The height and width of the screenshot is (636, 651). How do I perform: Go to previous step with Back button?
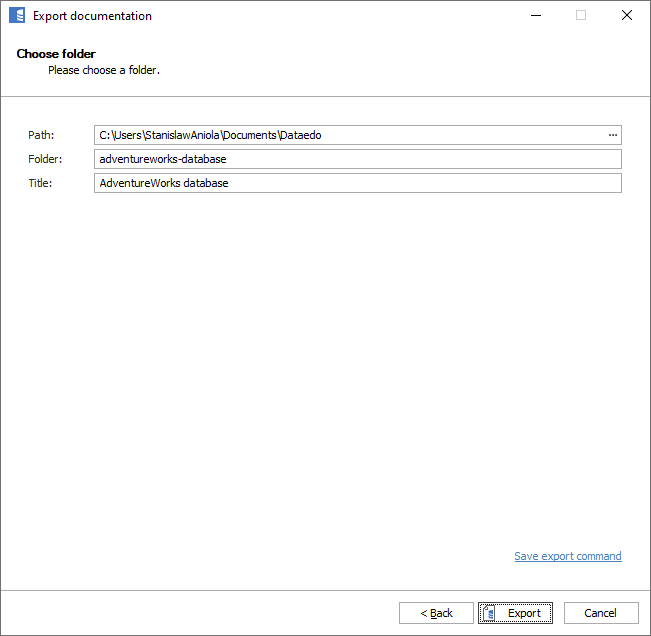(x=436, y=613)
